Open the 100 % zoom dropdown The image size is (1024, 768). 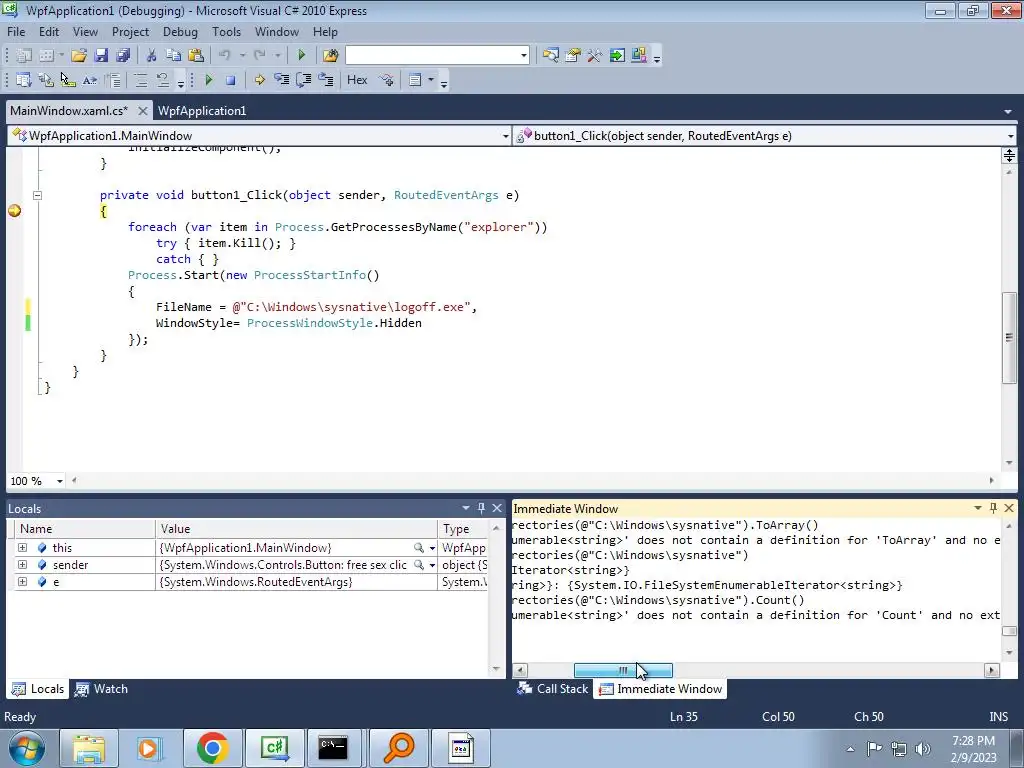pos(59,481)
